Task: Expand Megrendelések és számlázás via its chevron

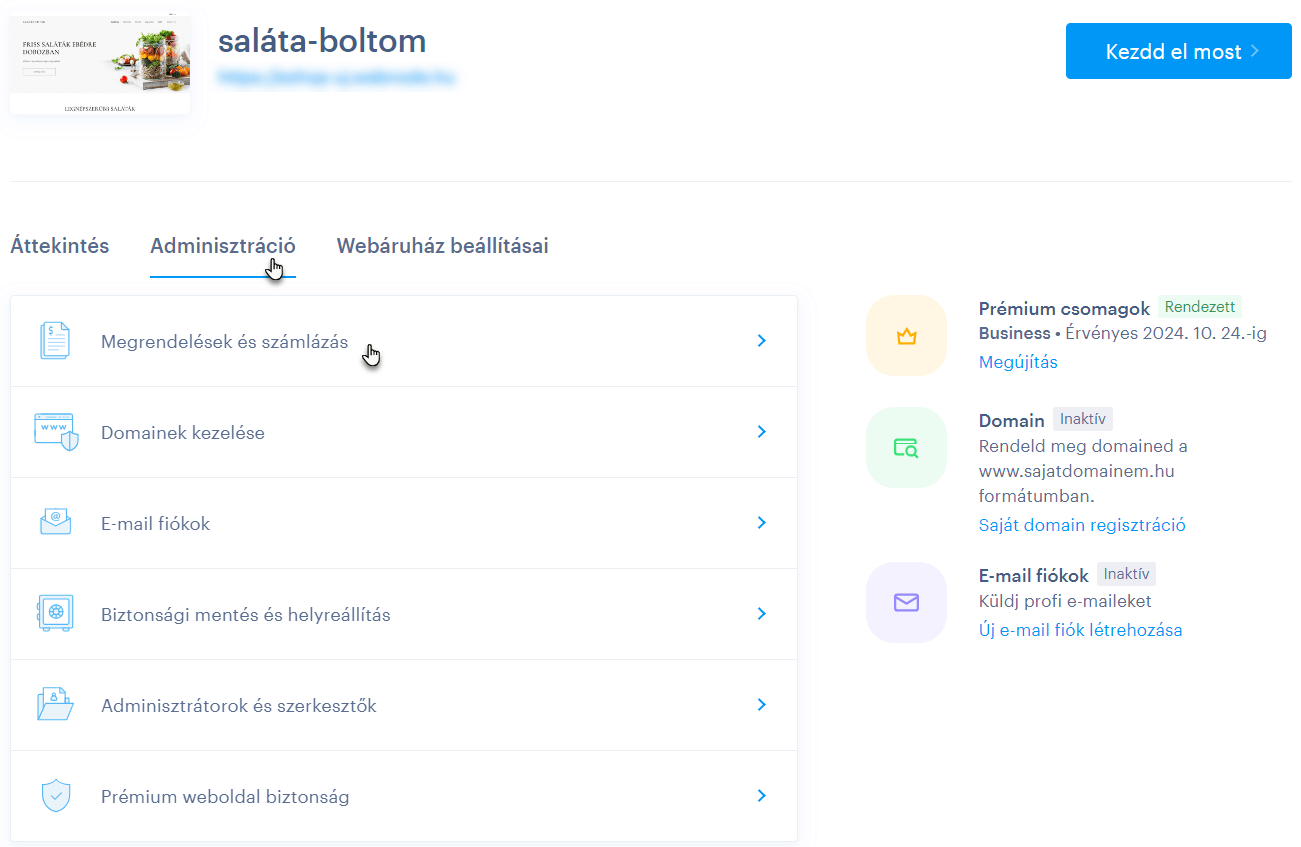Action: [x=762, y=341]
